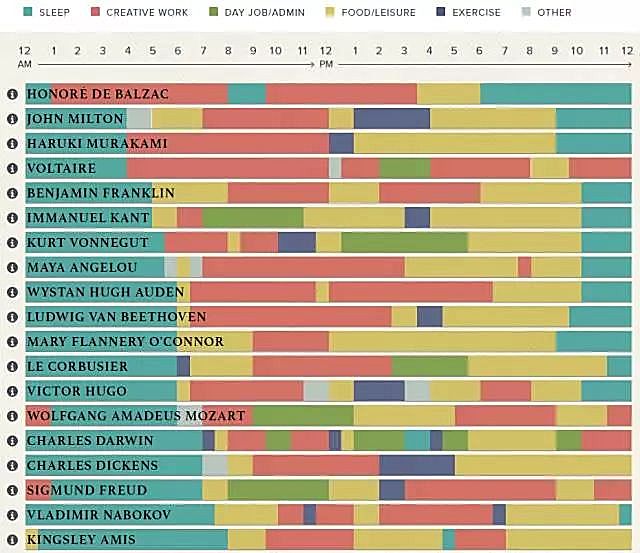Click the WYSTAN HUGH AUDEN name label

pos(106,292)
